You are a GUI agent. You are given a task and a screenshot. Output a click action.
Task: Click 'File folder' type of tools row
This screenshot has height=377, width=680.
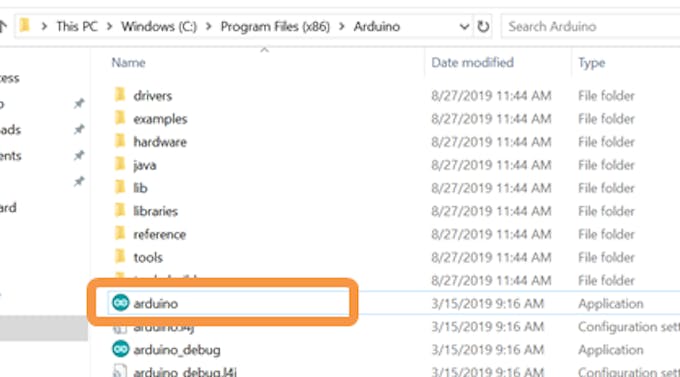coord(606,257)
